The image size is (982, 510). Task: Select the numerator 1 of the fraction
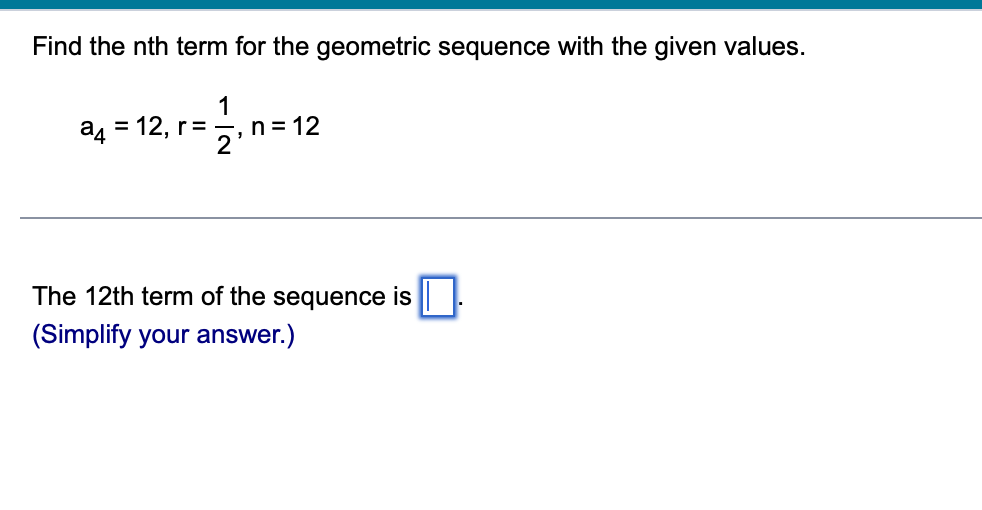224,107
